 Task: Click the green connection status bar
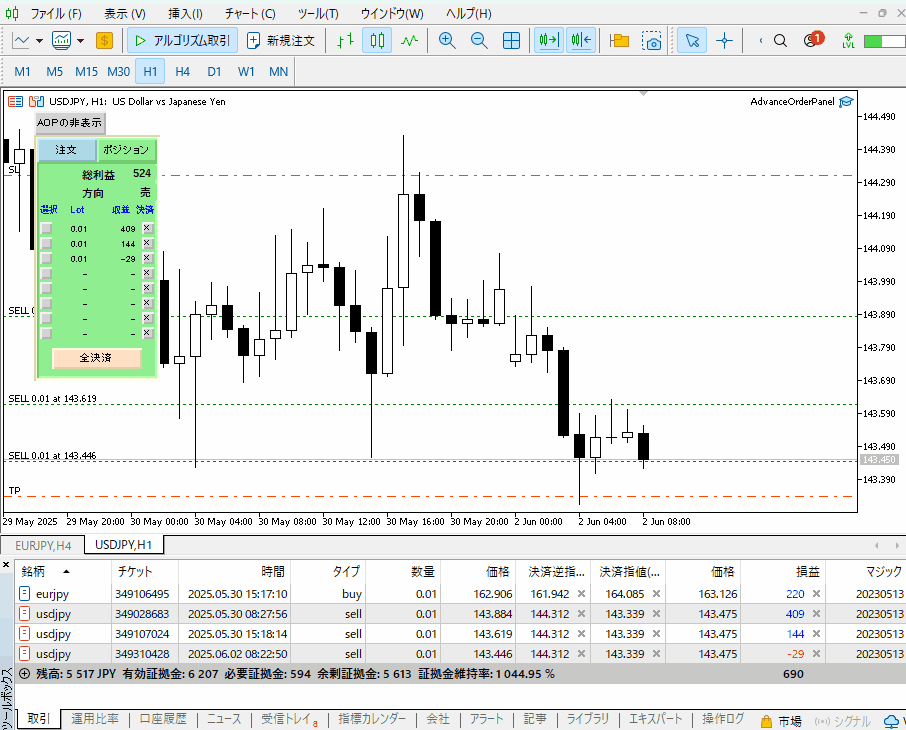[885, 41]
